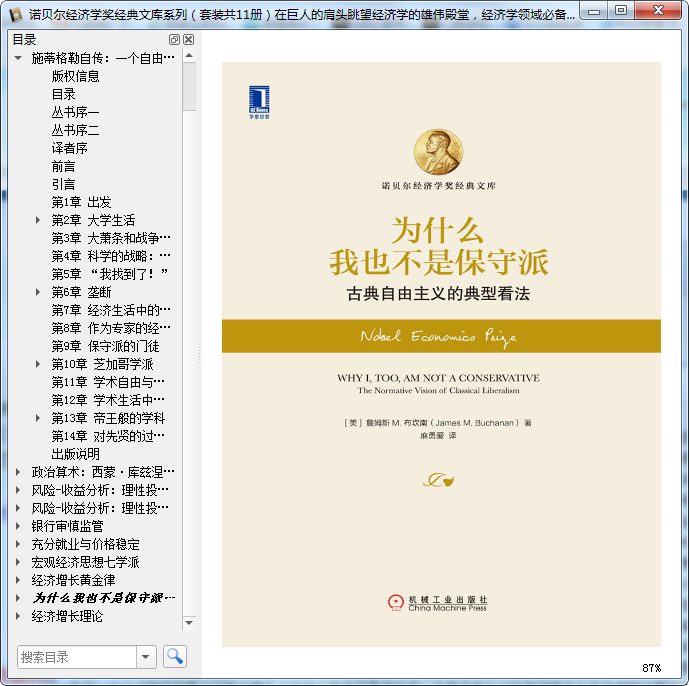Expand the bold 为什么我也不是保守派 node
Viewport: 689px width, 686px height.
(18, 598)
